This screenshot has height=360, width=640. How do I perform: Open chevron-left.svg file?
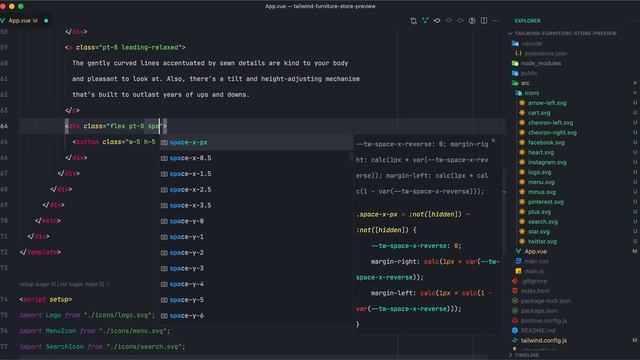[550, 122]
